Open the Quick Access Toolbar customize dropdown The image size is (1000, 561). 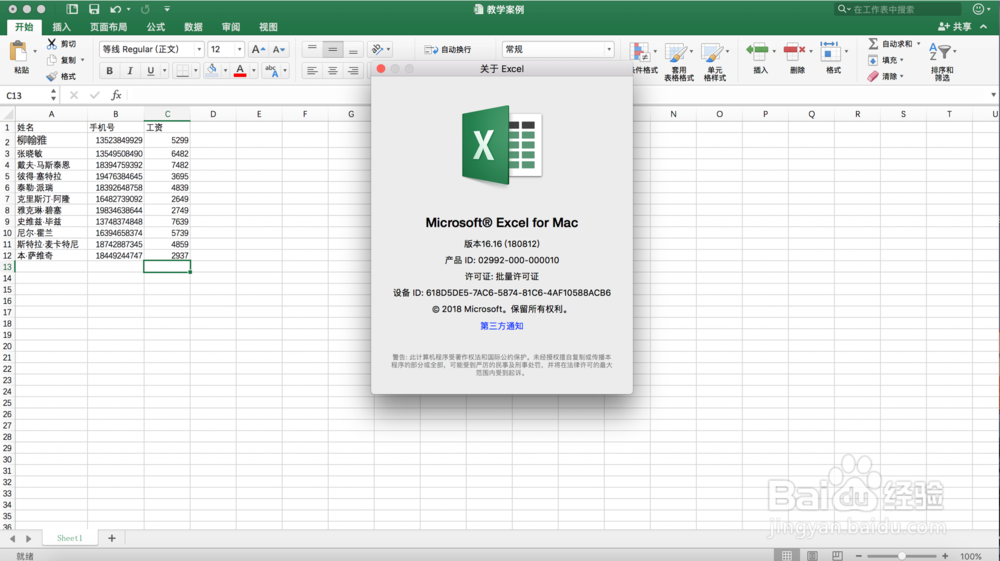[167, 9]
